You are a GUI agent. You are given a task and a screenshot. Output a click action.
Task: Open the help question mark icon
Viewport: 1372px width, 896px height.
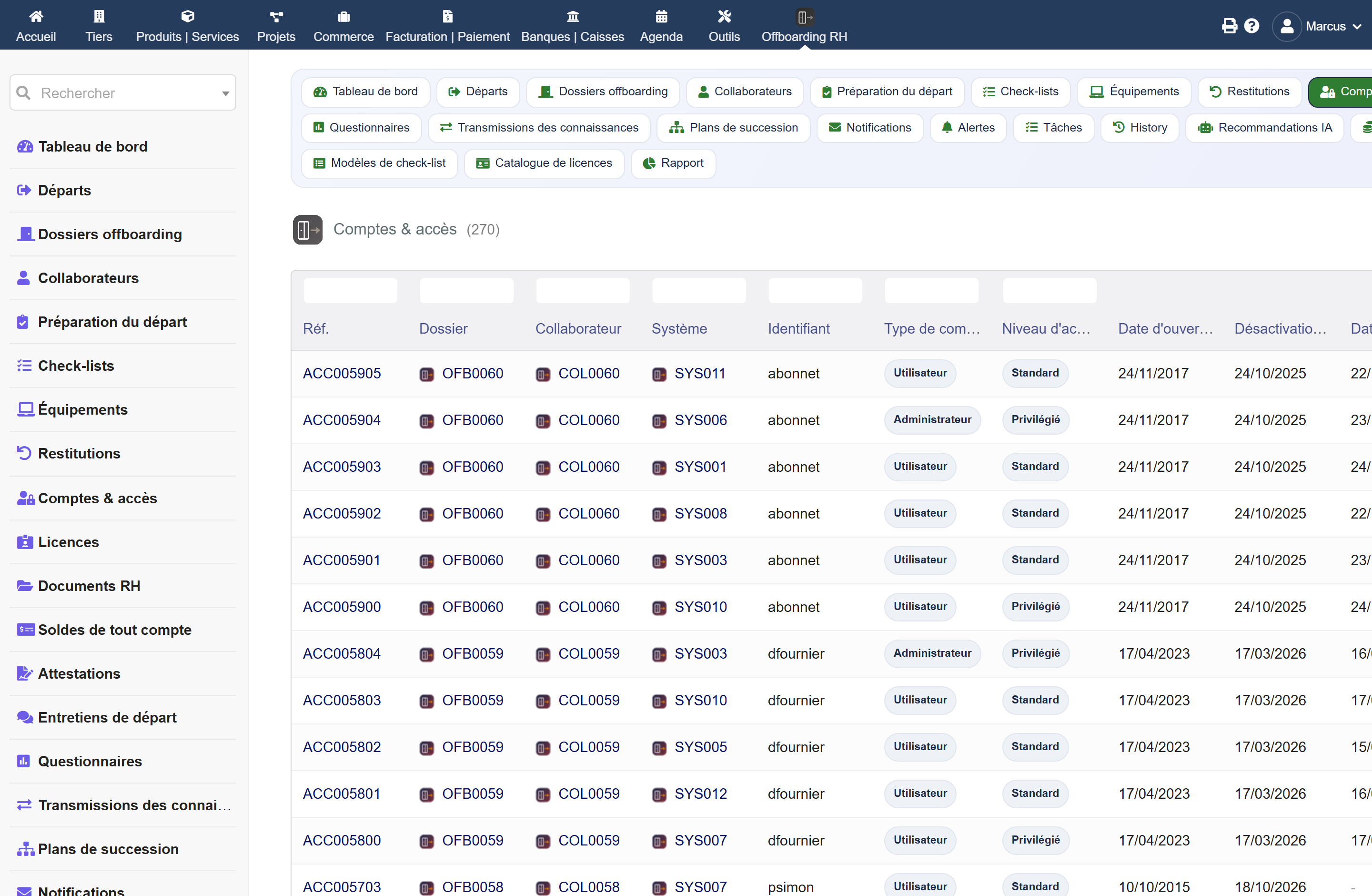click(1251, 26)
